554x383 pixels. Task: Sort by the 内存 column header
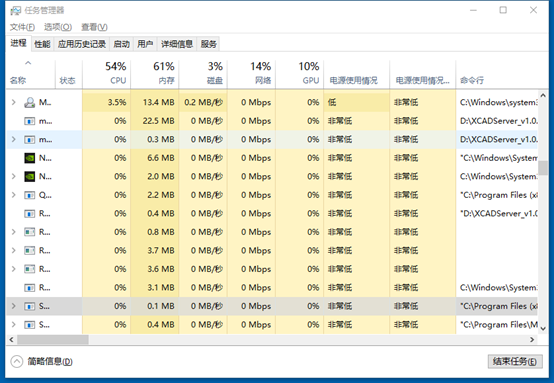(155, 73)
